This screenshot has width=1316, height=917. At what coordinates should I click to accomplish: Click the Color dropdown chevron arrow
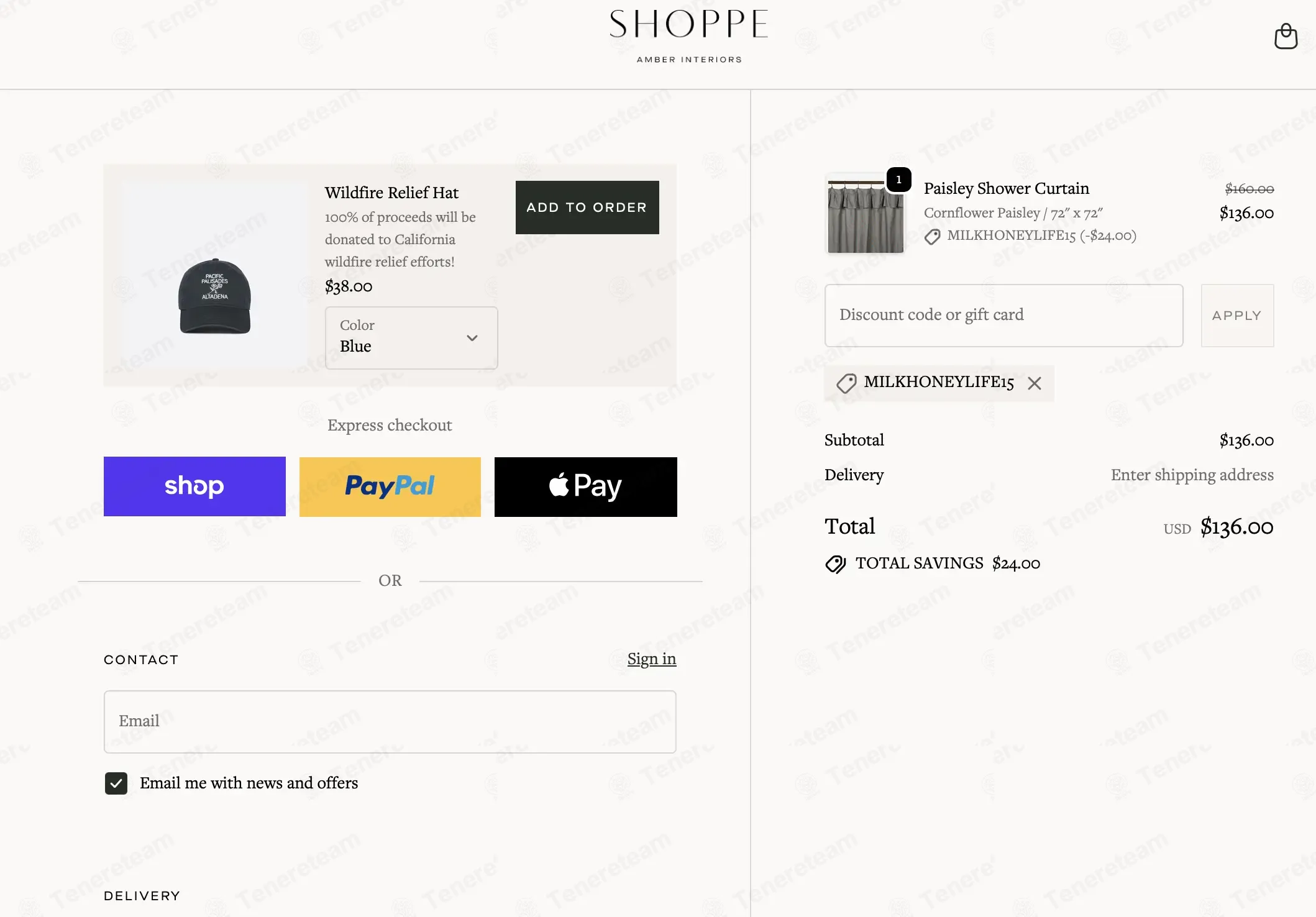[x=472, y=338]
